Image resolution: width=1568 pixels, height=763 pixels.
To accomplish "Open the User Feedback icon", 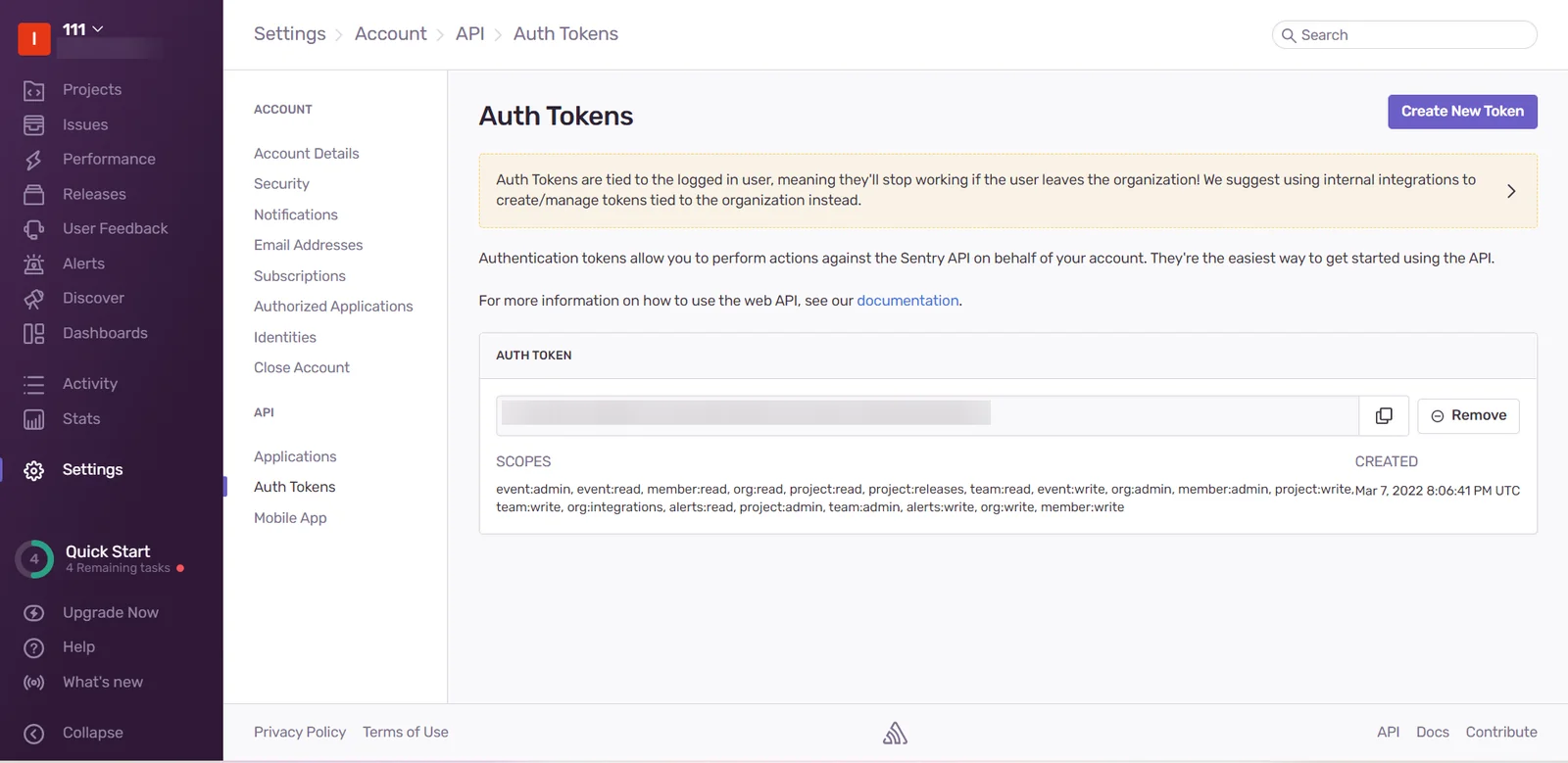I will (x=33, y=229).
